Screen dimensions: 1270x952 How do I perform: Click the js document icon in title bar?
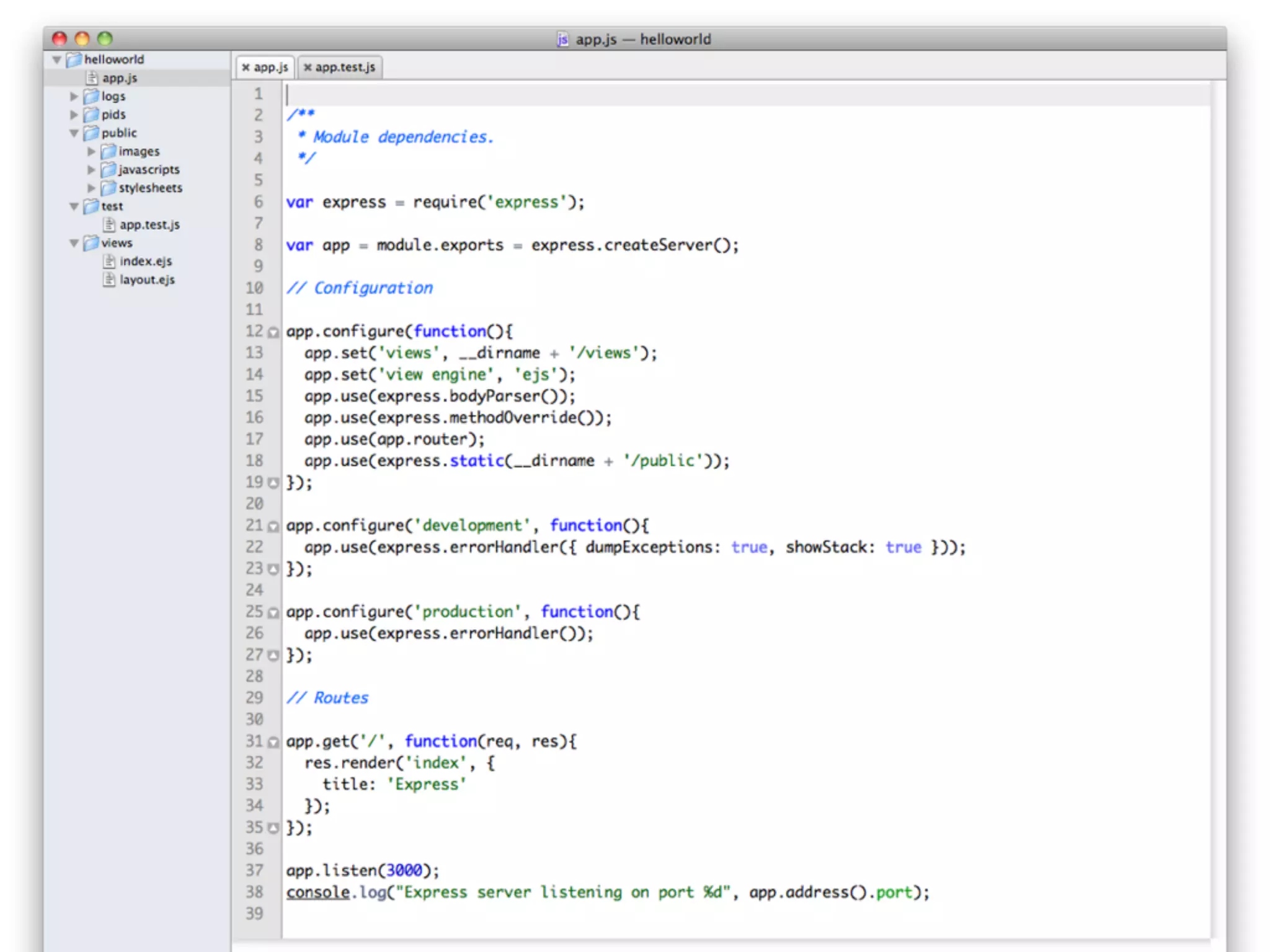pyautogui.click(x=562, y=39)
